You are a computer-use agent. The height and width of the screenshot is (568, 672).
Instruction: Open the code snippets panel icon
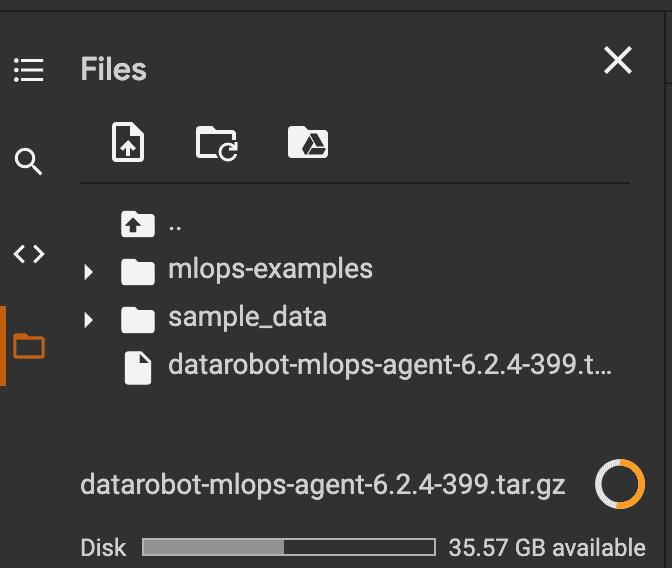coord(29,254)
